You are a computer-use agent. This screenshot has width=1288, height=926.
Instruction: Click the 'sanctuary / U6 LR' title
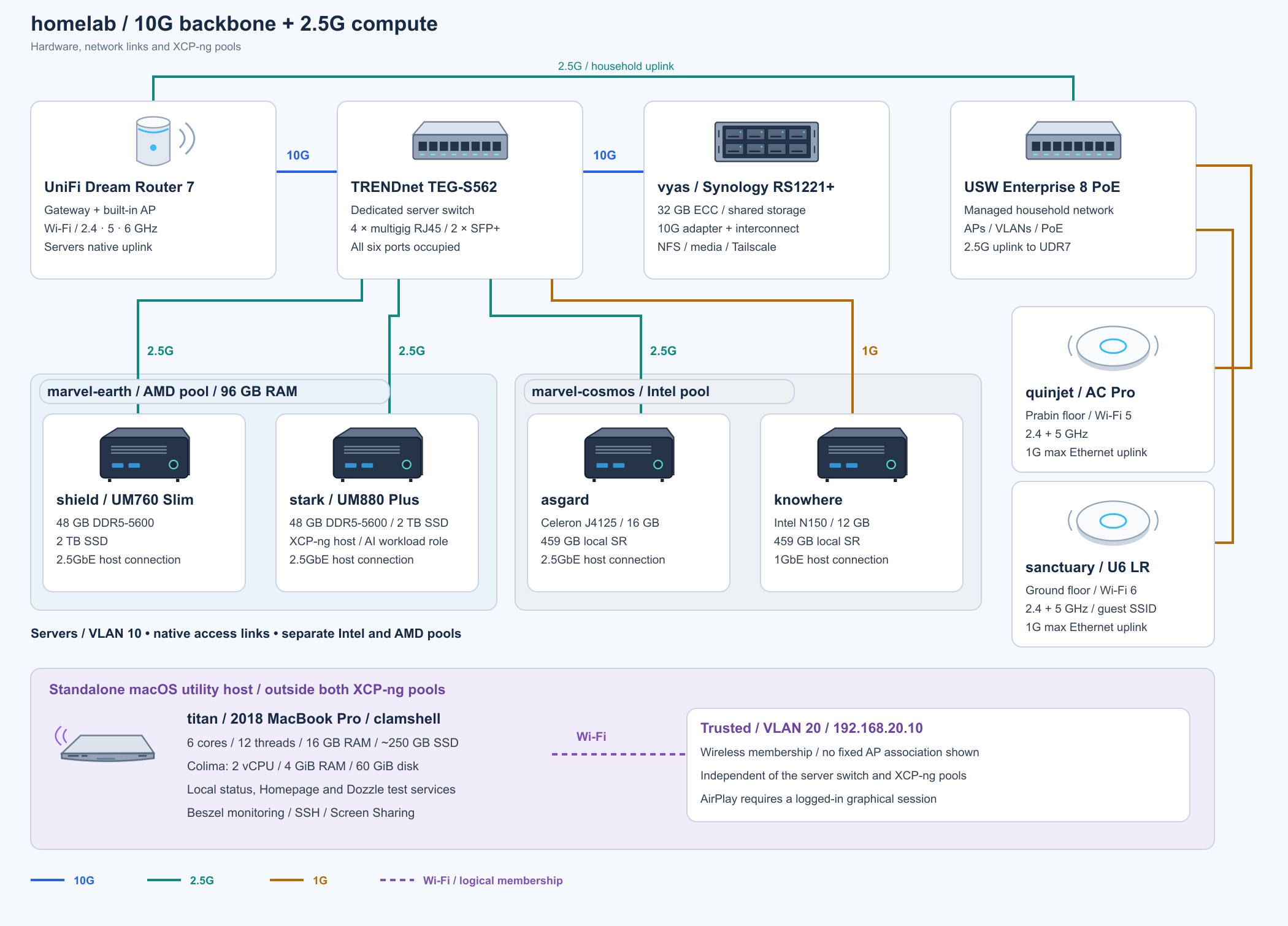[x=1087, y=567]
